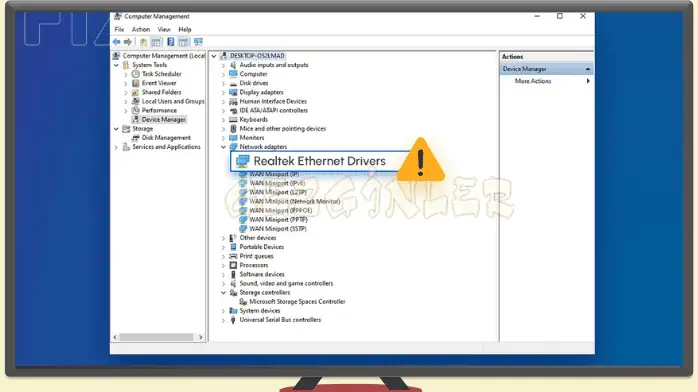698x392 pixels.
Task: Collapse the Network adapters category
Action: 223,147
